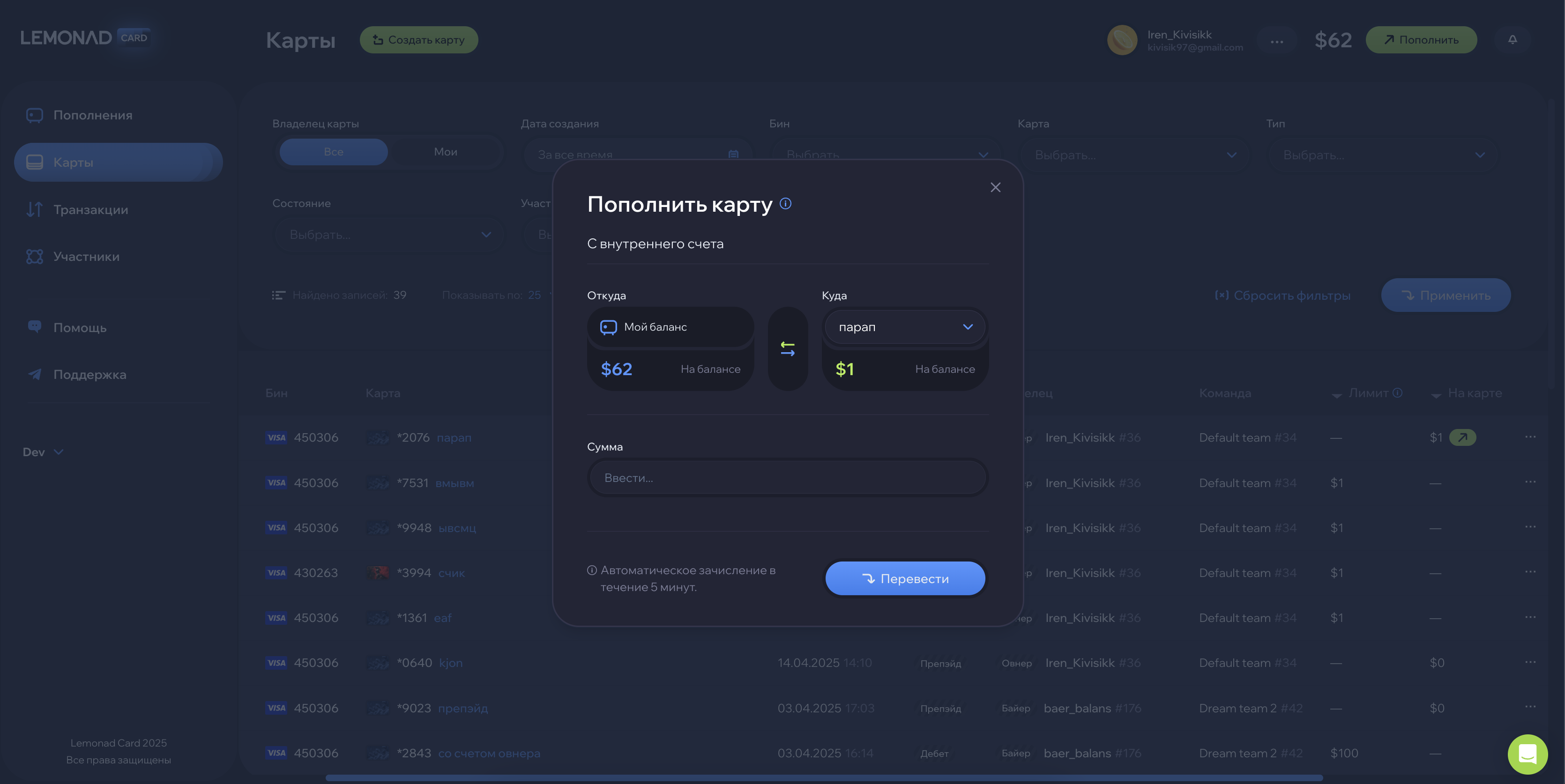Switch owner filter to Мои
Image resolution: width=1565 pixels, height=784 pixels.
[445, 152]
